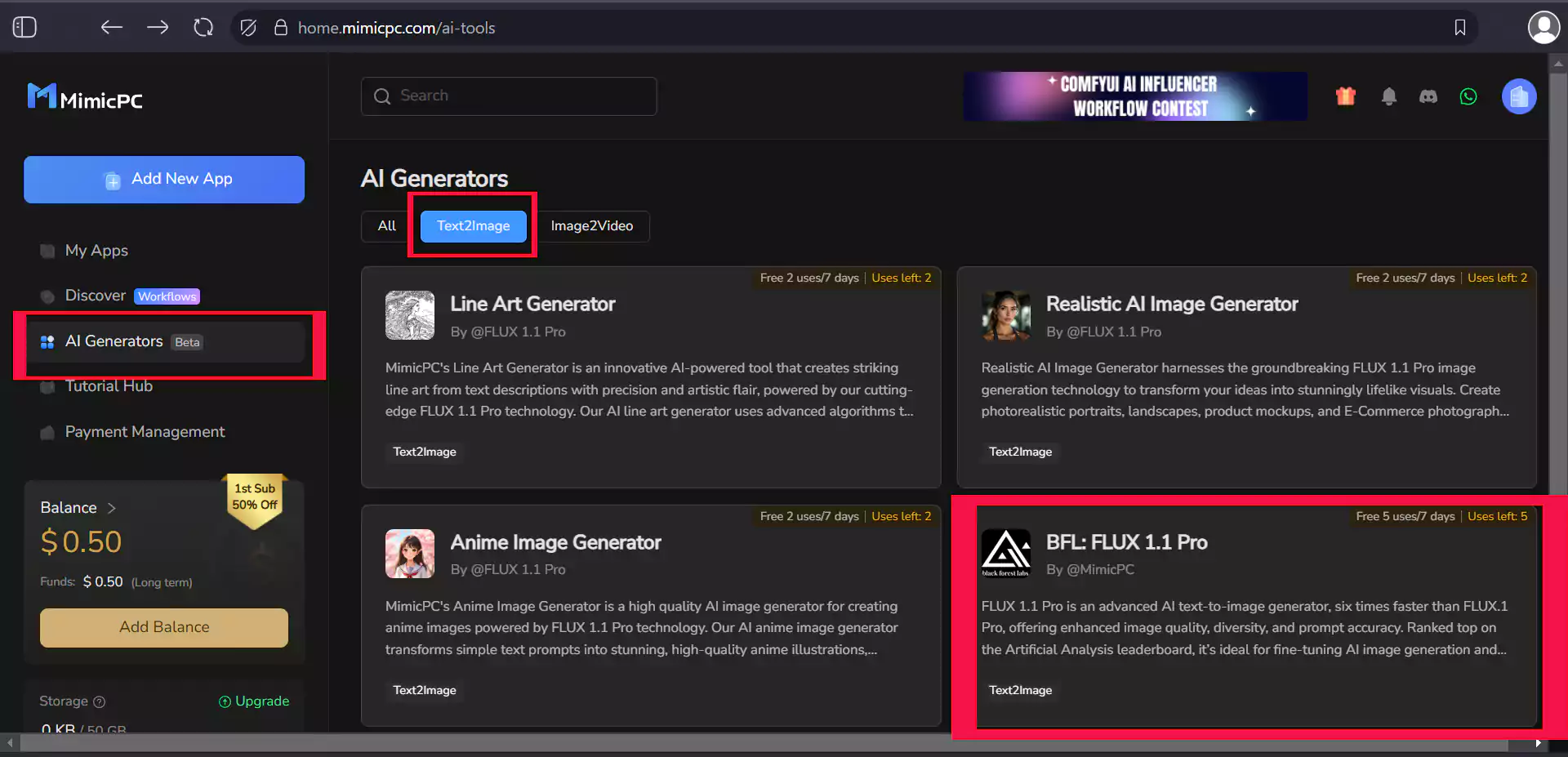Screen dimensions: 1568x757
Task: Switch to the Image2Video tab
Action: (591, 226)
